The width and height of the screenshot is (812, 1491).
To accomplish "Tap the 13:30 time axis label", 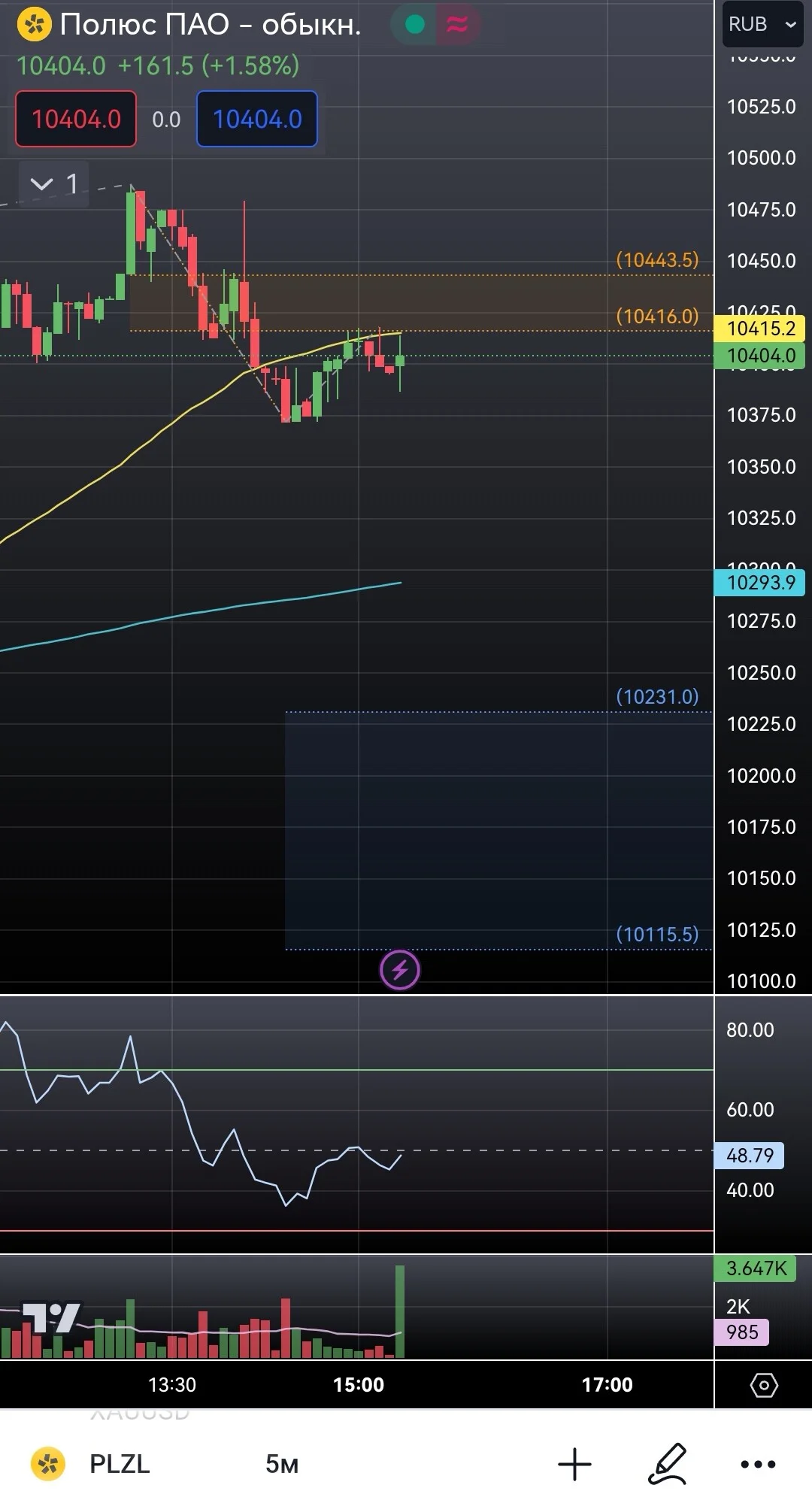I will (x=172, y=1385).
